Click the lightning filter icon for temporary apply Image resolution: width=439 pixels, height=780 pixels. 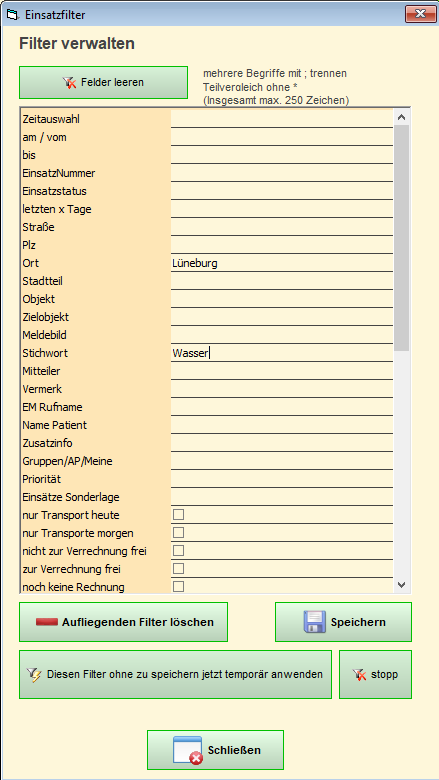[x=35, y=675]
